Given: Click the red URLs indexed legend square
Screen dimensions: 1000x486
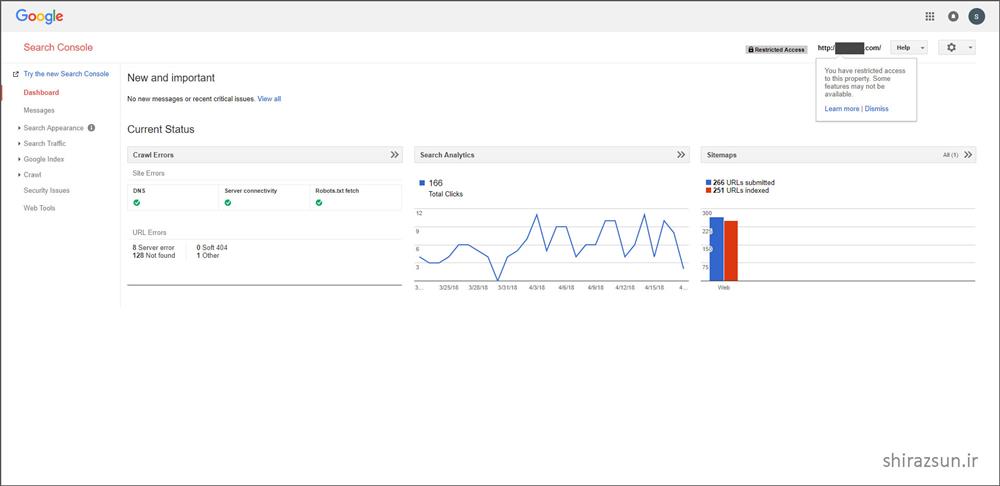Looking at the screenshot, I should [x=709, y=190].
